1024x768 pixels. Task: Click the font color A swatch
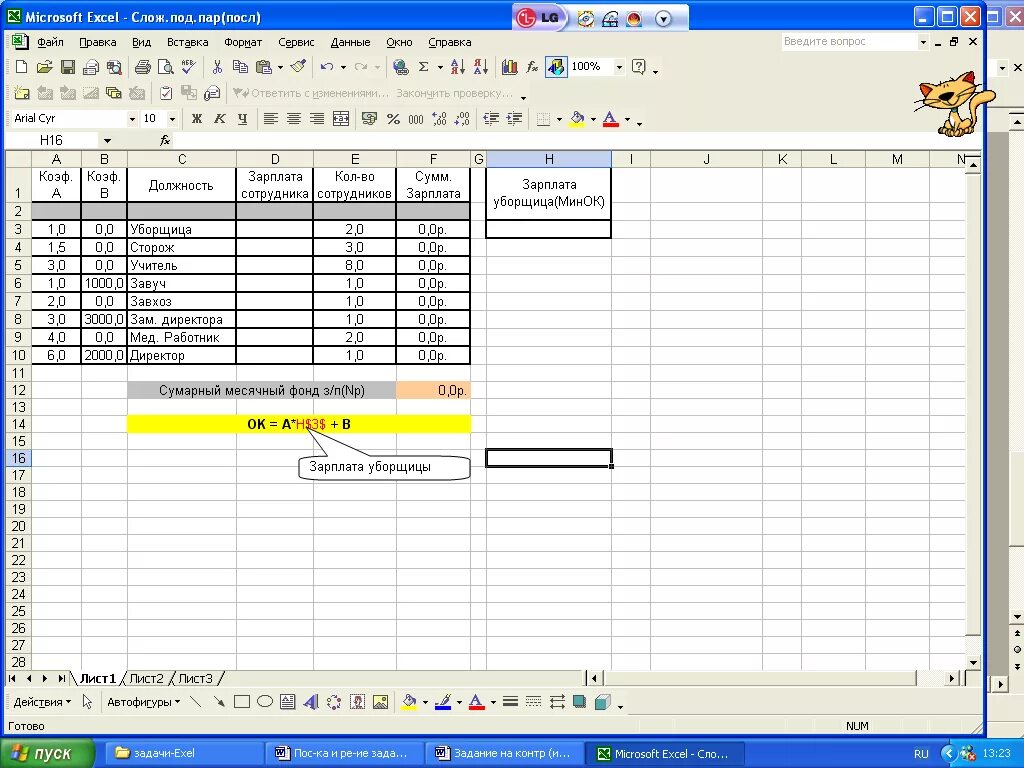pyautogui.click(x=611, y=118)
